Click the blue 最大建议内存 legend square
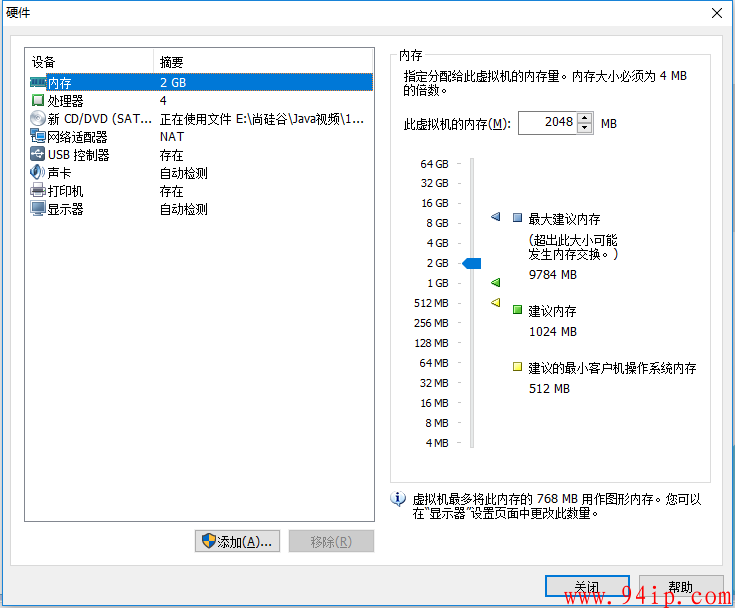Viewport: 735px width, 608px height. (x=518, y=218)
